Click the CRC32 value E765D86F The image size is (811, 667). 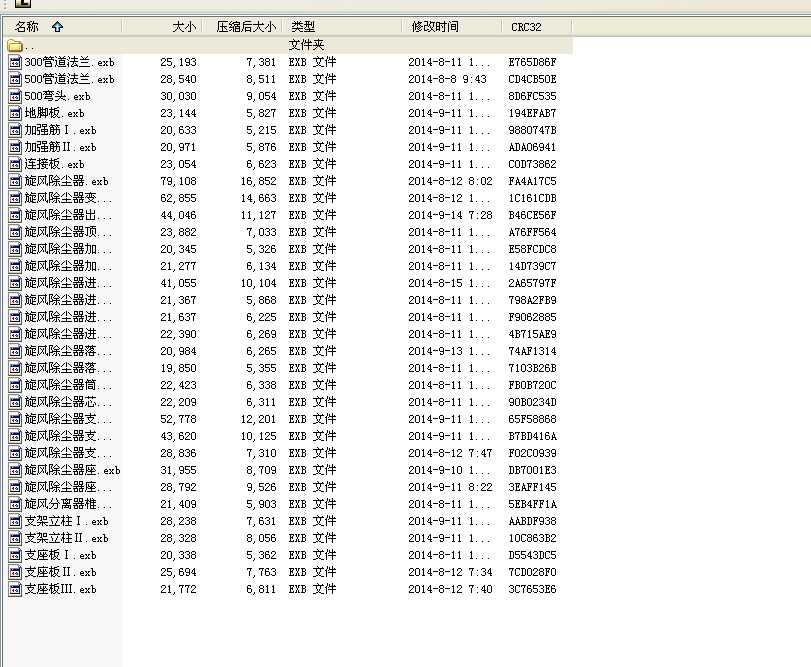click(533, 62)
